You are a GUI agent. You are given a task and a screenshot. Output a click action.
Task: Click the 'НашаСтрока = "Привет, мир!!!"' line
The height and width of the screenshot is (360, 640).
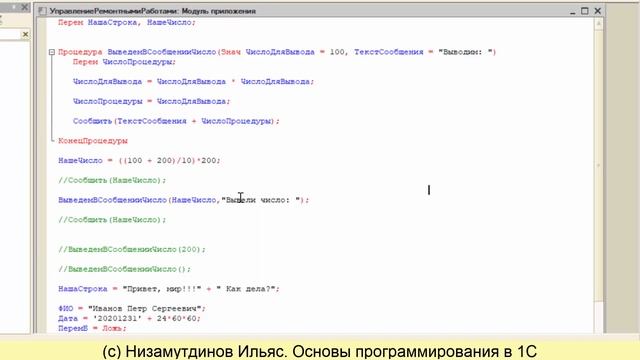[169, 289]
